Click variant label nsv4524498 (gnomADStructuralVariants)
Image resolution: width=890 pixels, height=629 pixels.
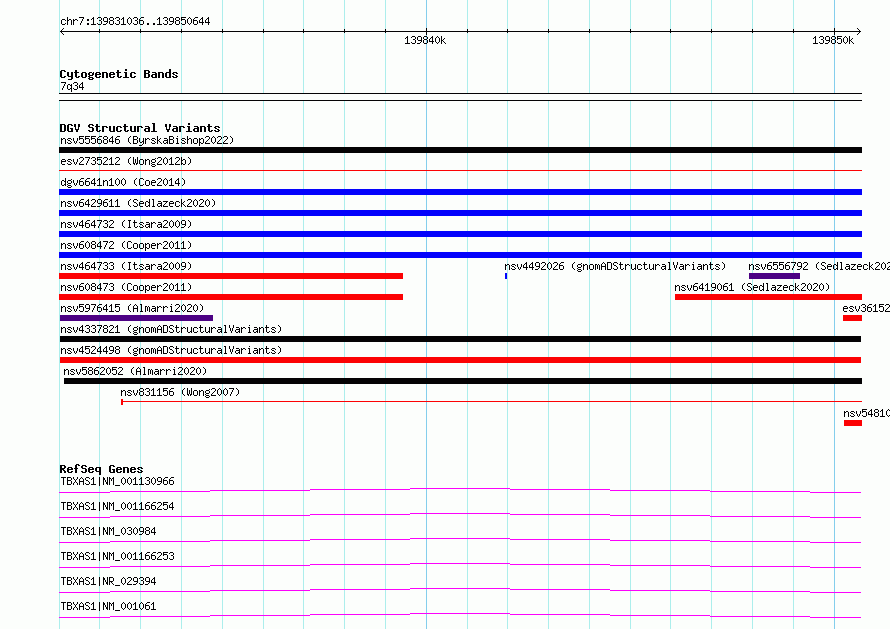point(171,350)
